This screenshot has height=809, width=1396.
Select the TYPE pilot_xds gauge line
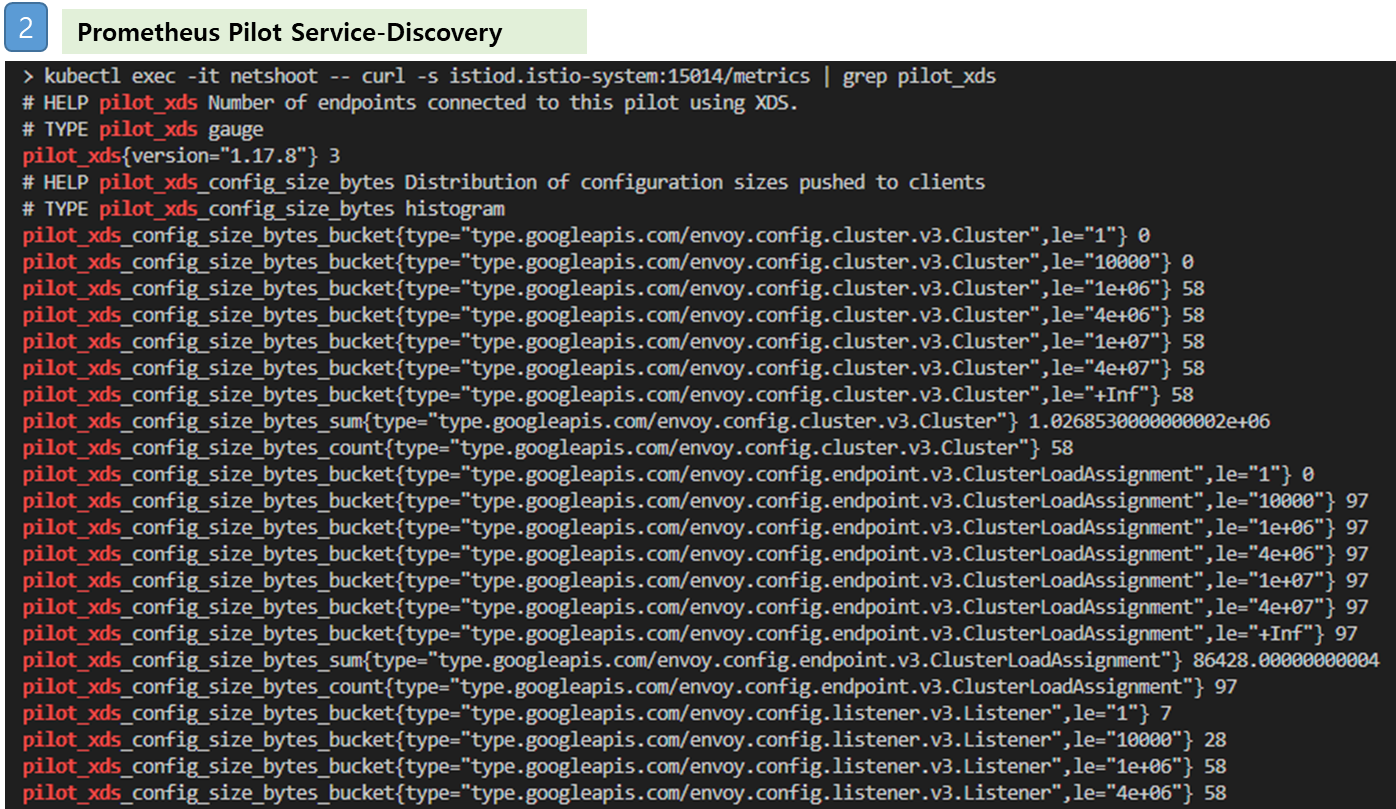[x=143, y=129]
